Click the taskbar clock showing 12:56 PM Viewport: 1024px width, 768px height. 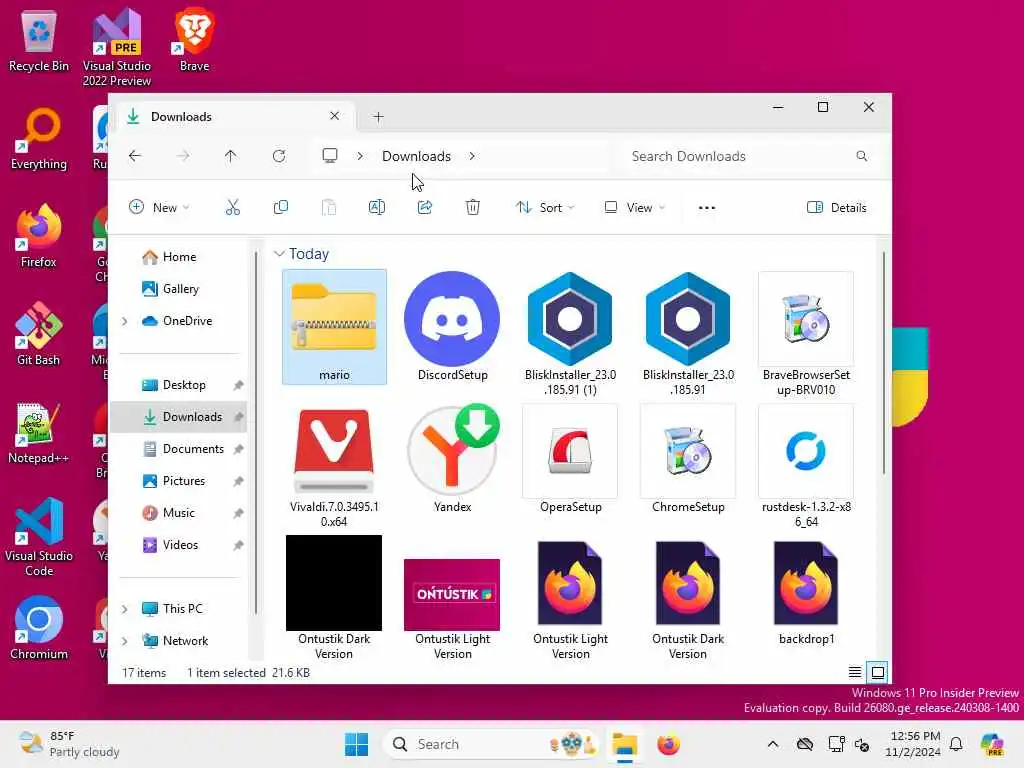pos(915,744)
